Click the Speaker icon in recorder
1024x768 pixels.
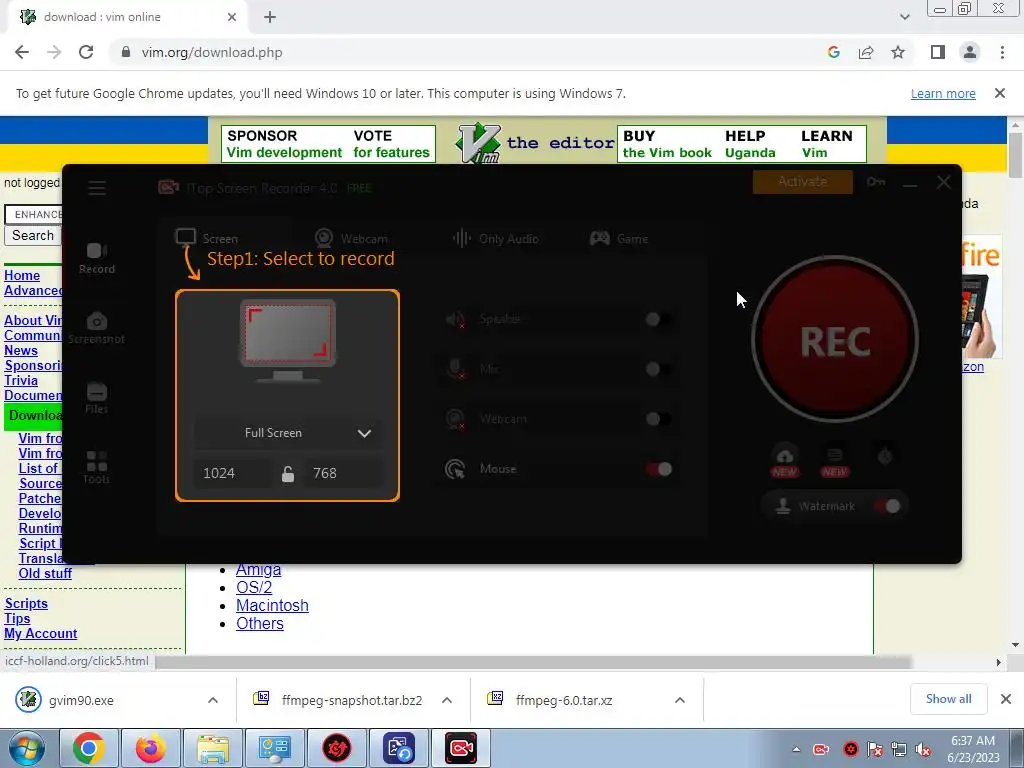455,319
